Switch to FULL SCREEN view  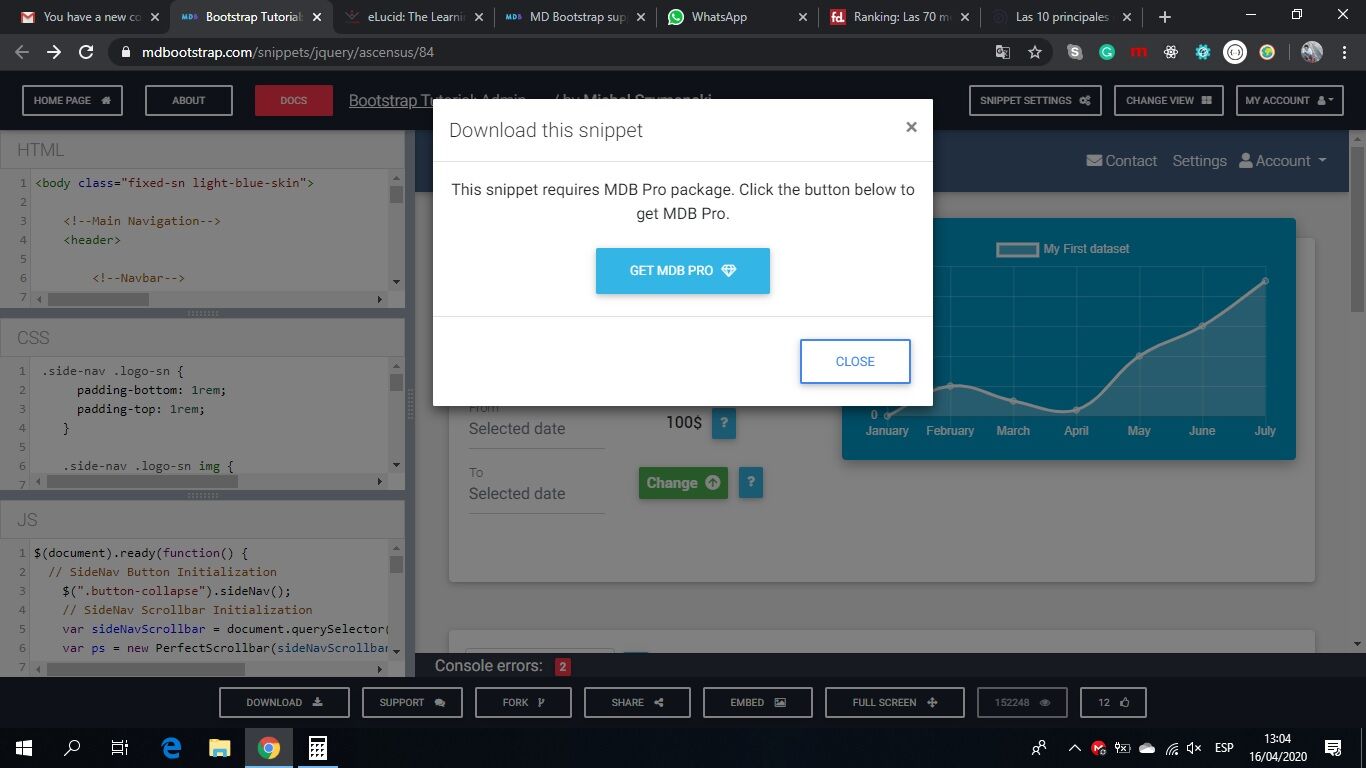(895, 703)
